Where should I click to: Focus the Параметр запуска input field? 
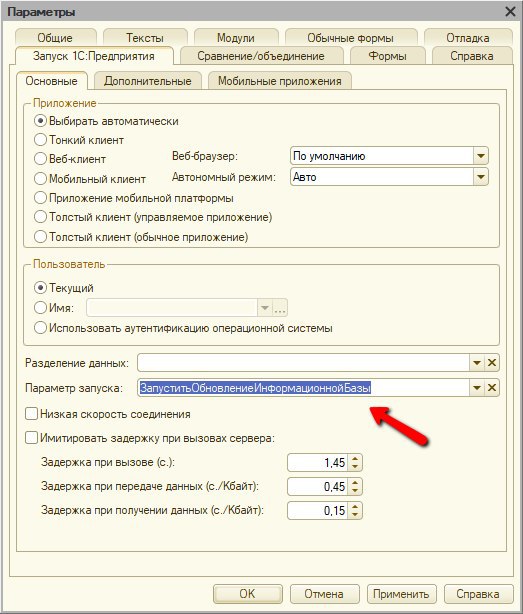pos(303,388)
